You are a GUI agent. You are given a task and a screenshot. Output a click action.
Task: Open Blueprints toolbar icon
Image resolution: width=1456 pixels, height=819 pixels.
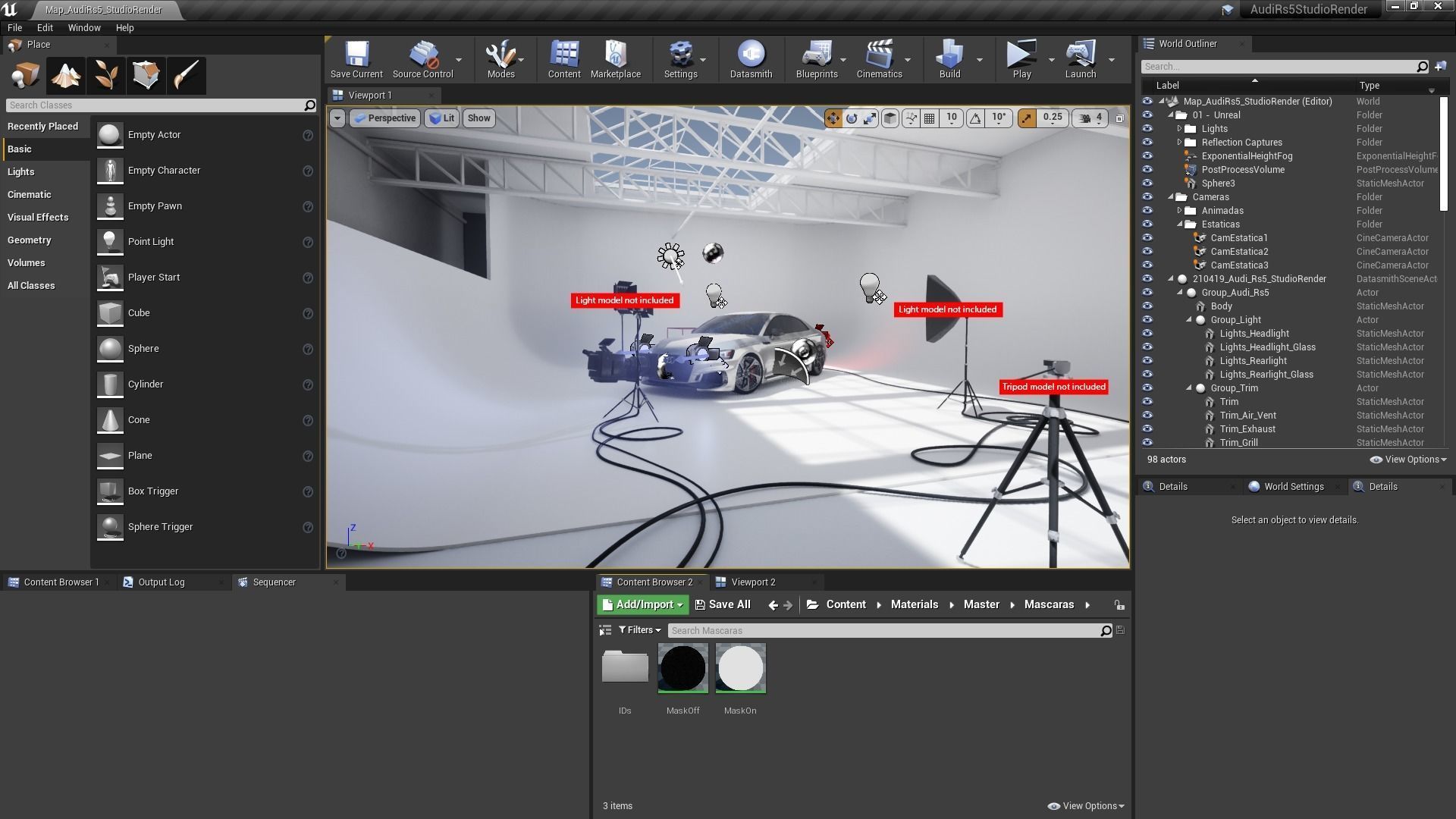817,60
